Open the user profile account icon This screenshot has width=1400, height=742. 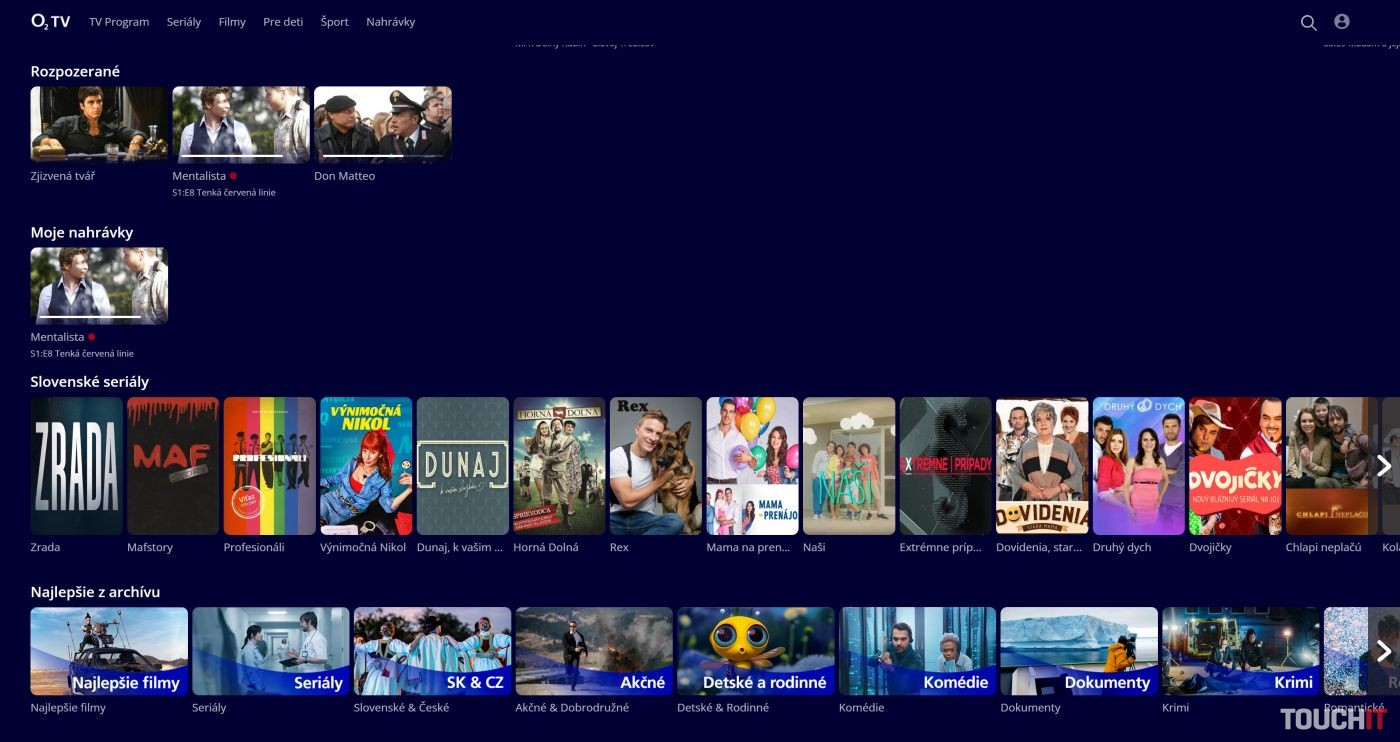pos(1342,22)
